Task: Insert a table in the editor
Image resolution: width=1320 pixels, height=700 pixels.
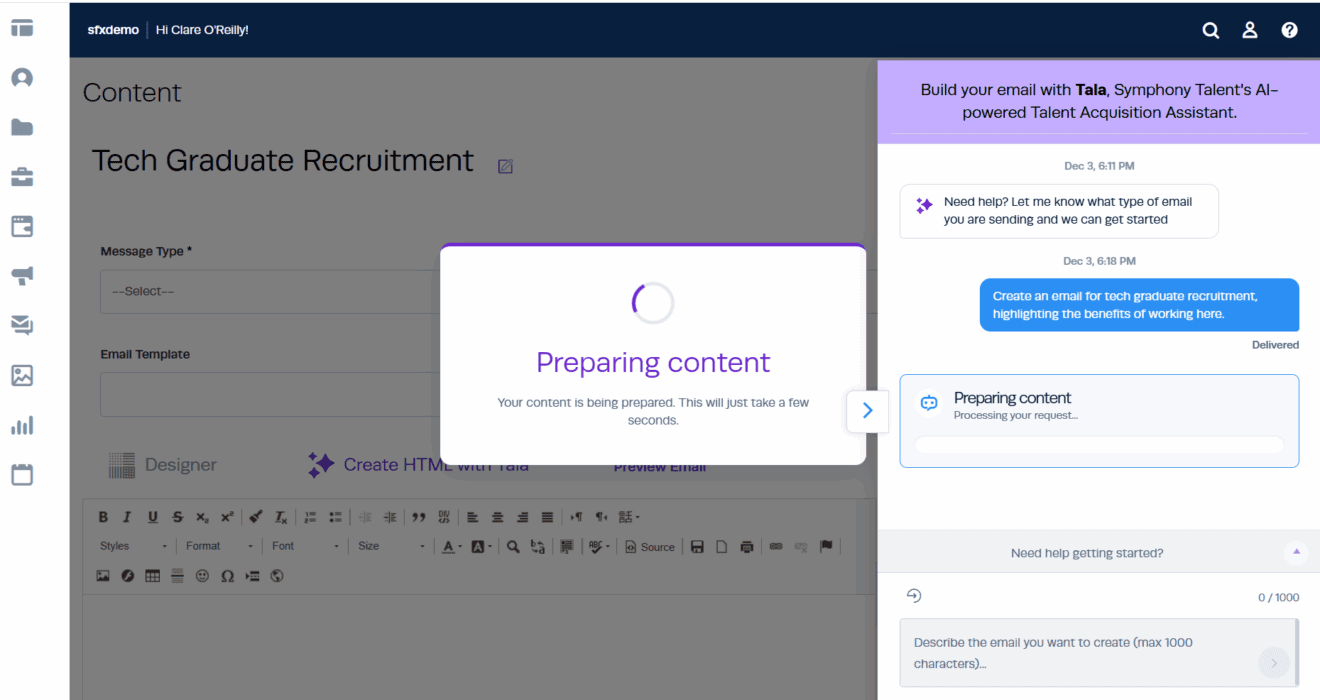Action: click(x=152, y=576)
